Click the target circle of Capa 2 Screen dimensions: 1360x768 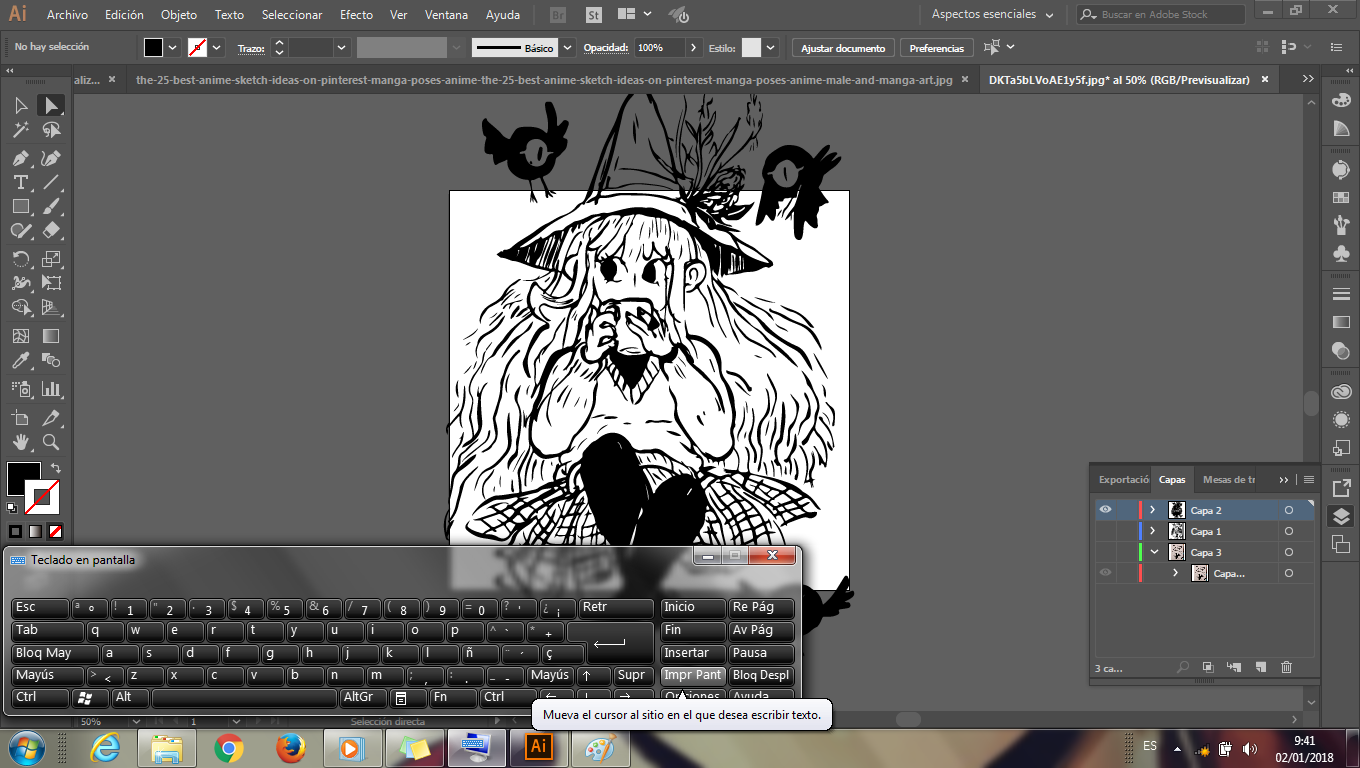coord(1289,510)
